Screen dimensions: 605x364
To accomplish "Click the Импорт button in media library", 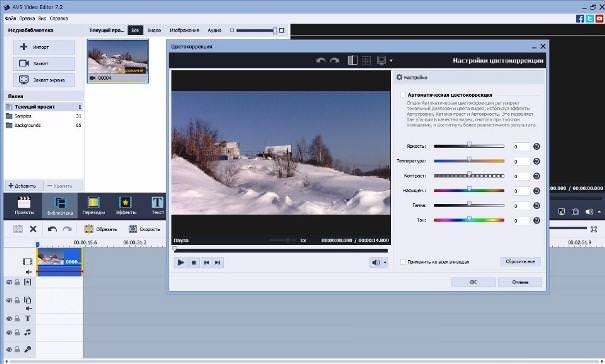I will click(x=44, y=47).
